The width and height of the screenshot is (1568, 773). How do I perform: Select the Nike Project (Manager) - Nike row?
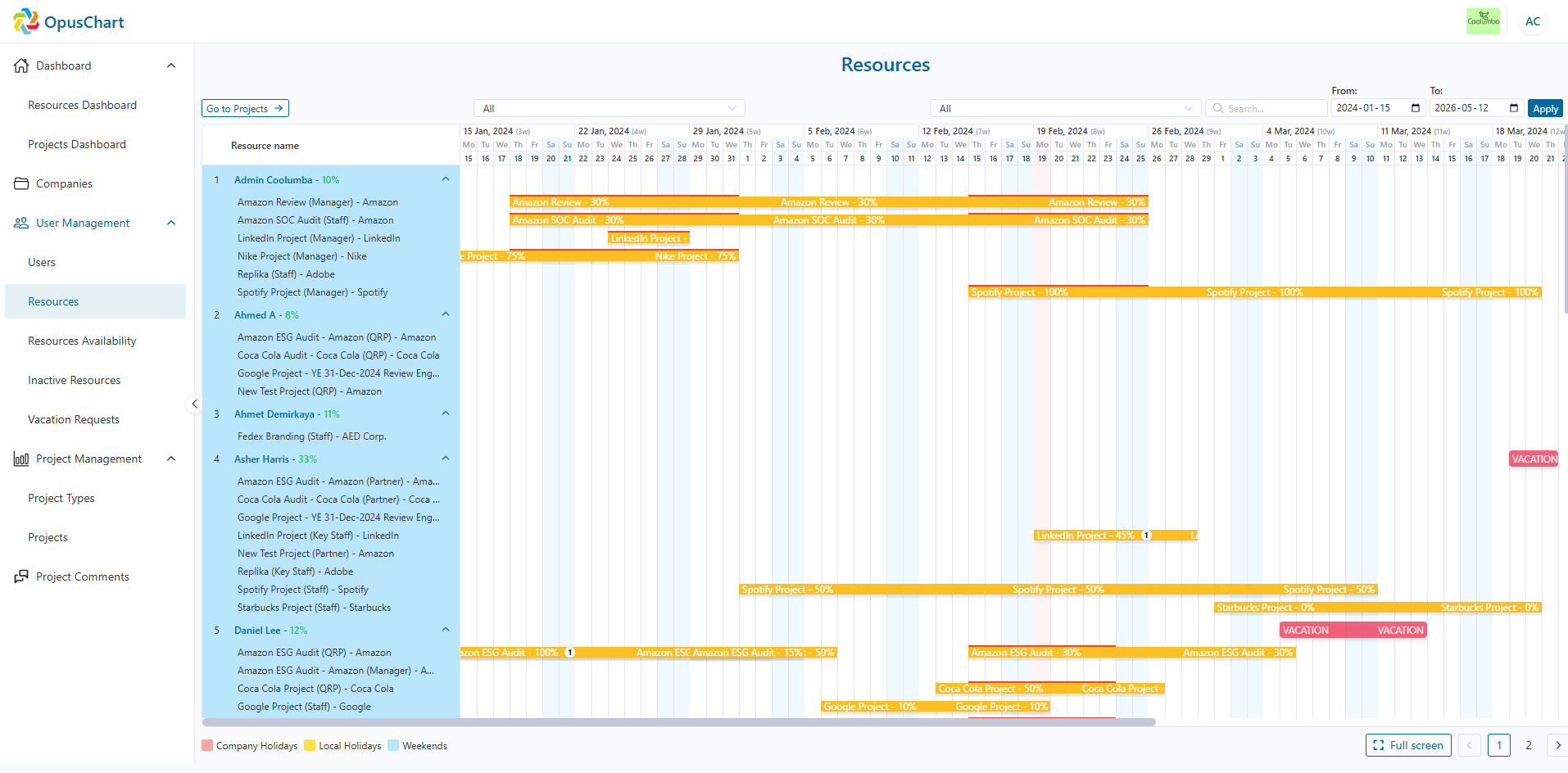pyautogui.click(x=331, y=256)
